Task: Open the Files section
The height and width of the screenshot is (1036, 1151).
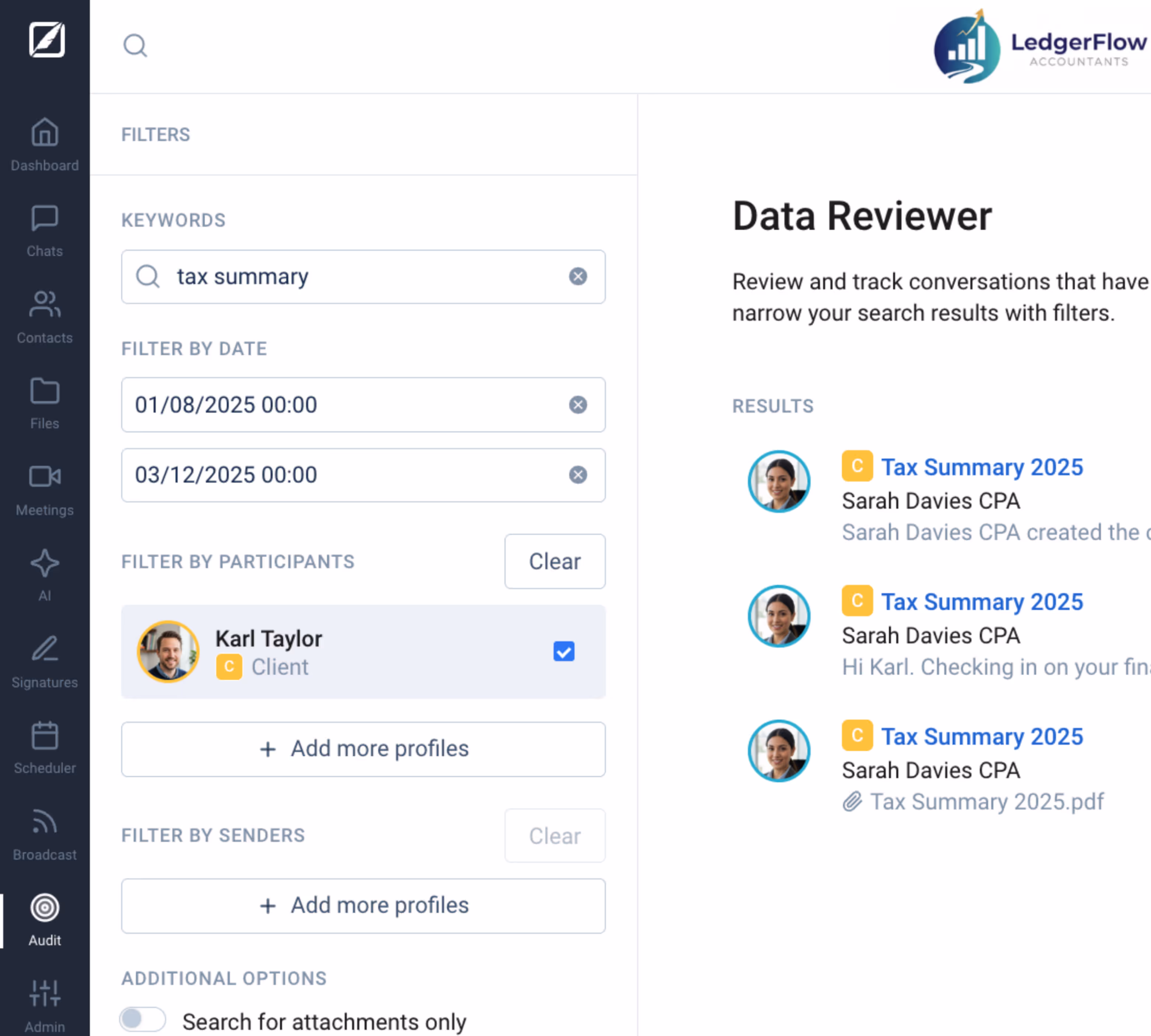Action: (x=44, y=403)
